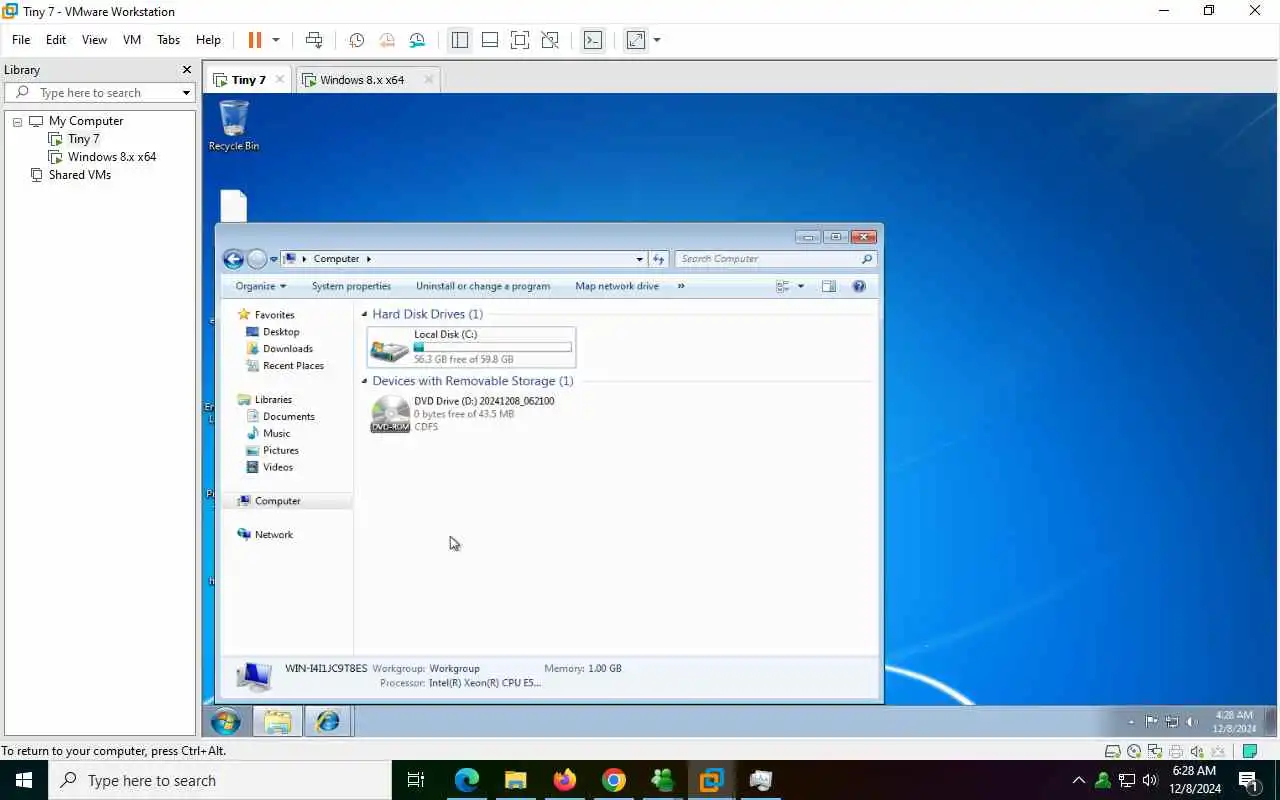Select Shared VMs in the library
The image size is (1280, 800).
(79, 175)
